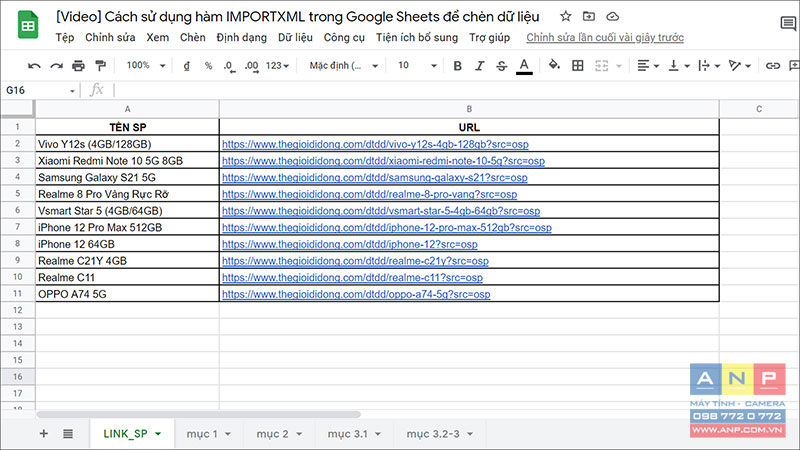Apply italic formatting
Image resolution: width=800 pixels, height=450 pixels.
click(x=479, y=66)
